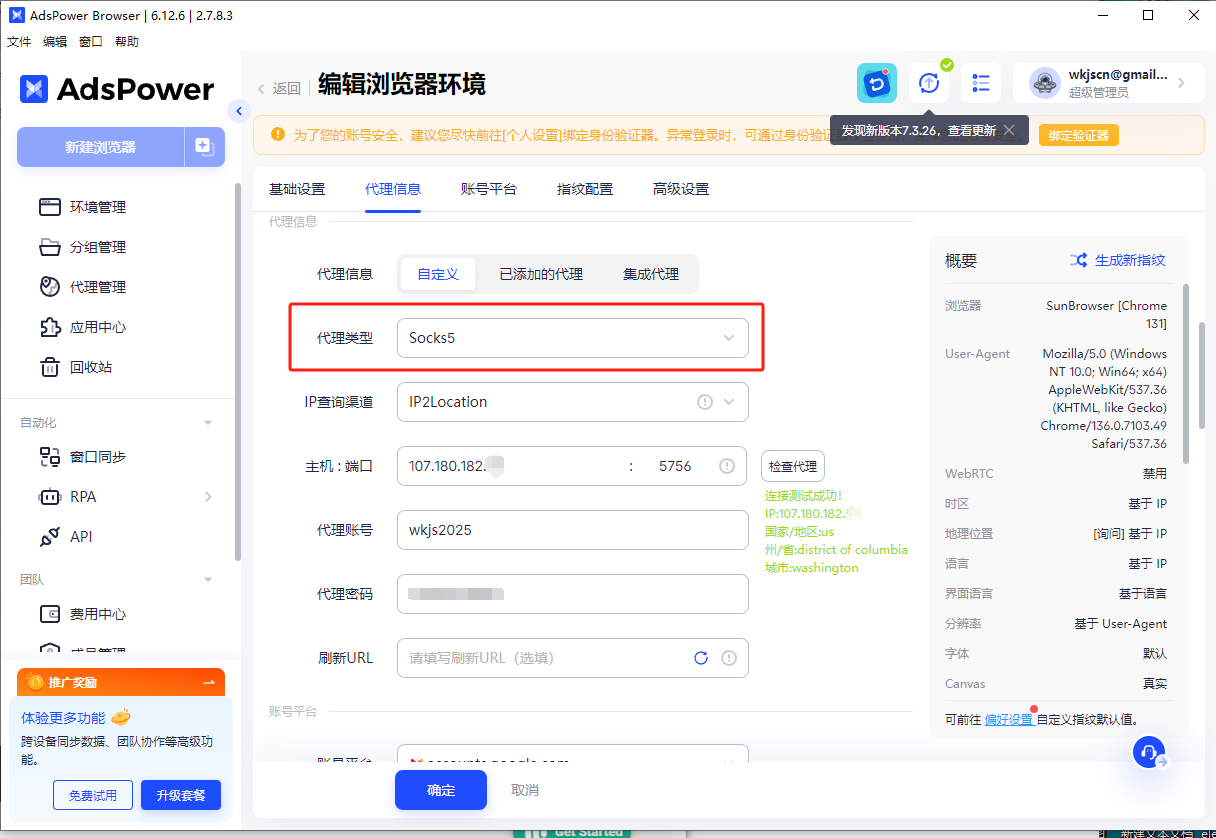Viewport: 1216px width, 838px height.
Task: Click the sidebar vertical scrollbar
Action: pyautogui.click(x=238, y=372)
